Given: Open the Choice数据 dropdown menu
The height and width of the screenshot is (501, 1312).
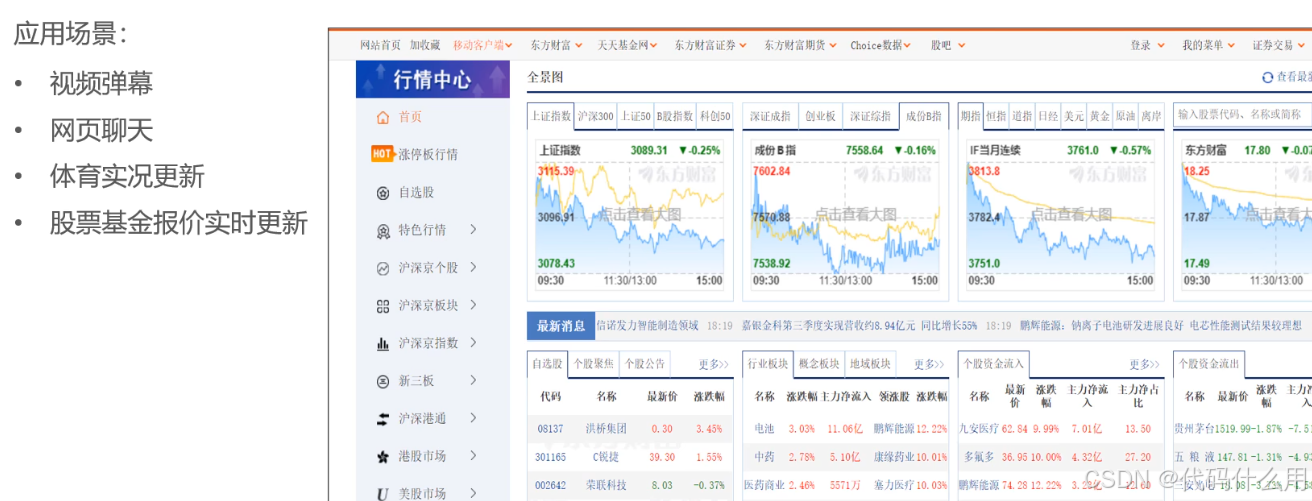Looking at the screenshot, I should (x=881, y=45).
